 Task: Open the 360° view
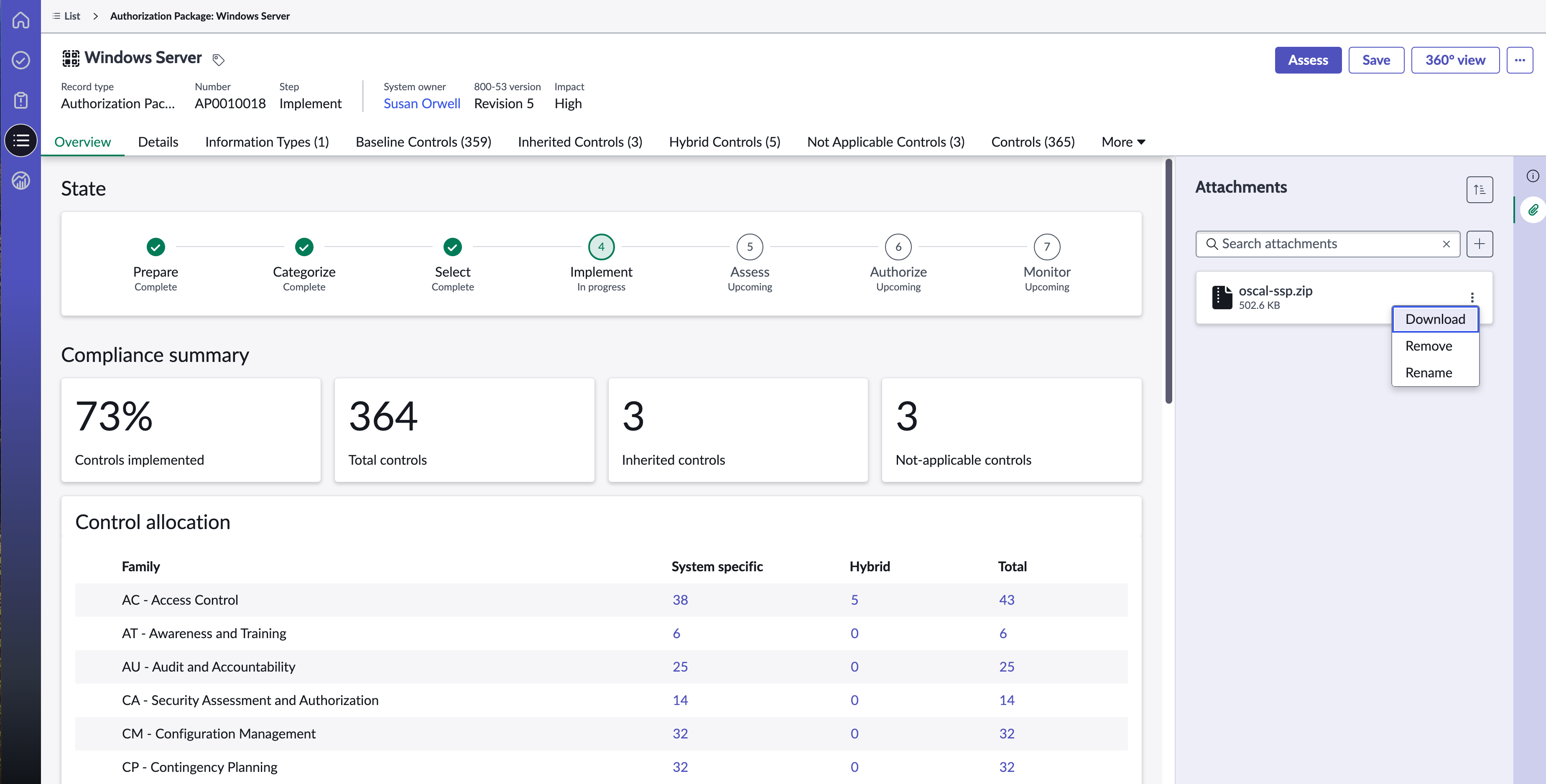point(1455,60)
